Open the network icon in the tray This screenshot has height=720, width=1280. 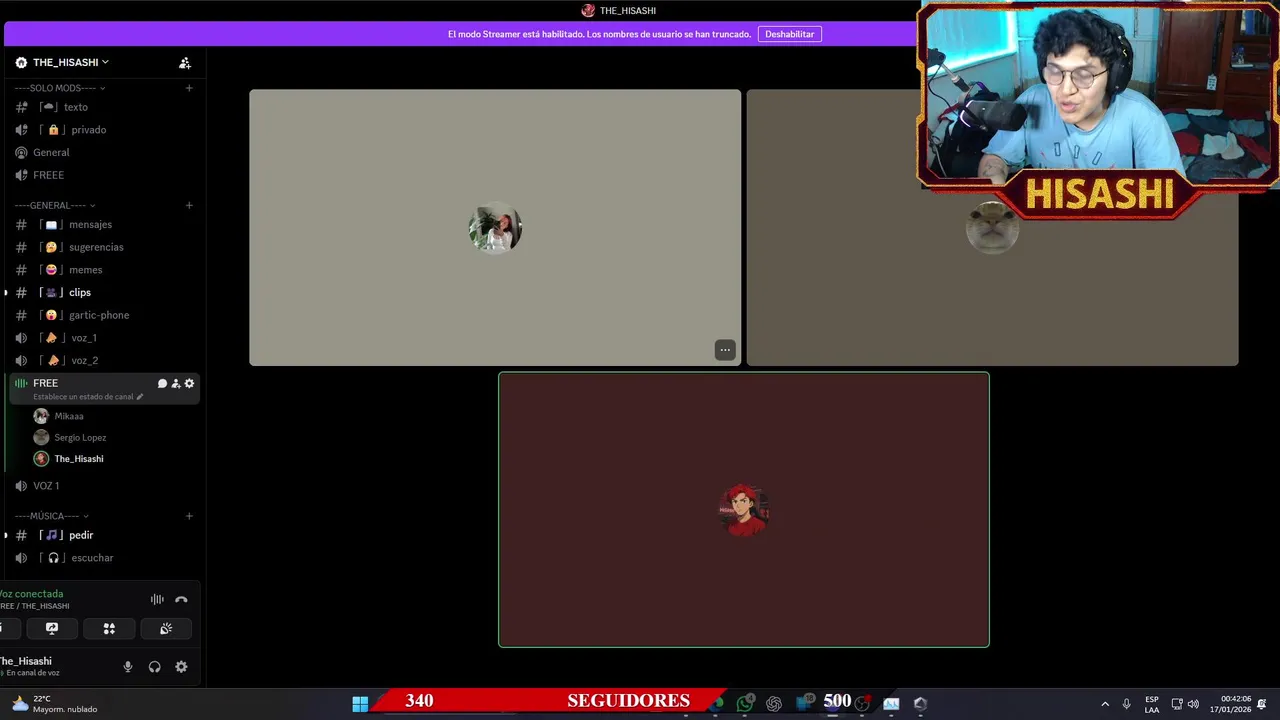pyautogui.click(x=1177, y=704)
